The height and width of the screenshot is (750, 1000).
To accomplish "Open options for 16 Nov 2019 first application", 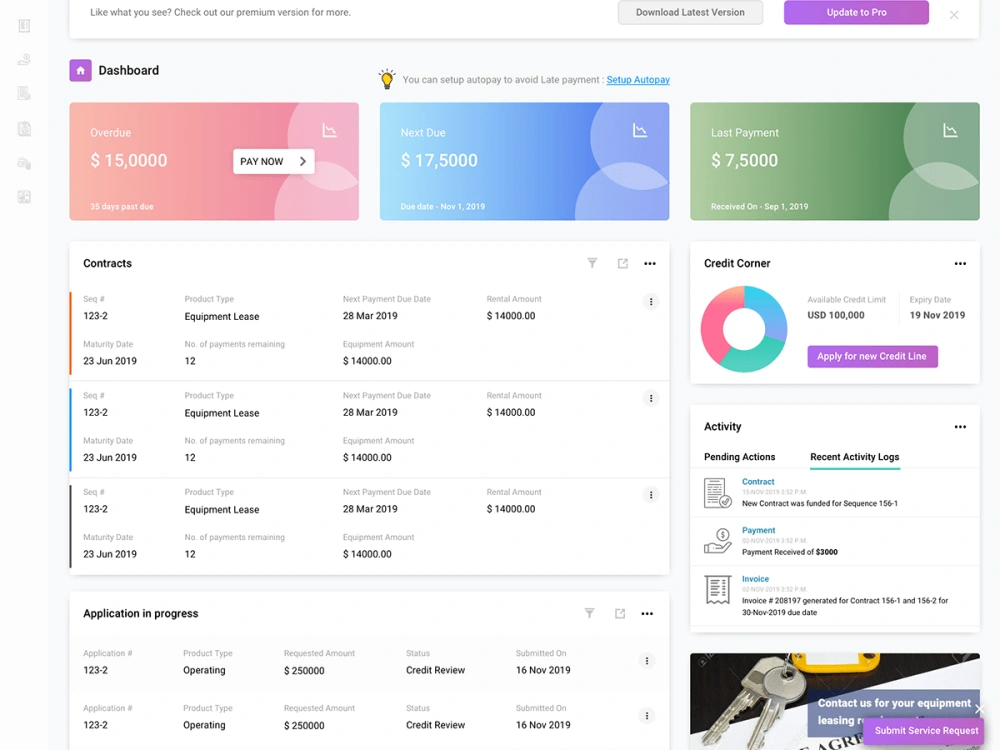I will (x=647, y=661).
